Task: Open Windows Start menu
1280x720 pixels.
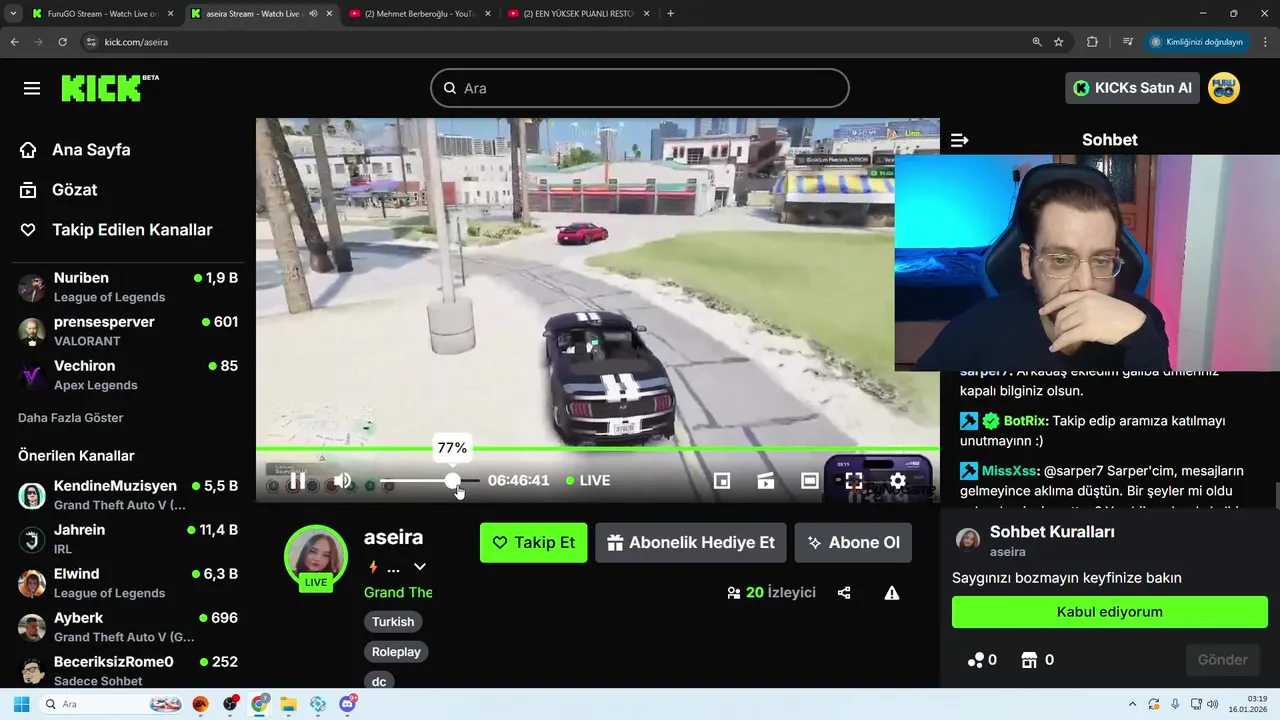Action: point(21,704)
